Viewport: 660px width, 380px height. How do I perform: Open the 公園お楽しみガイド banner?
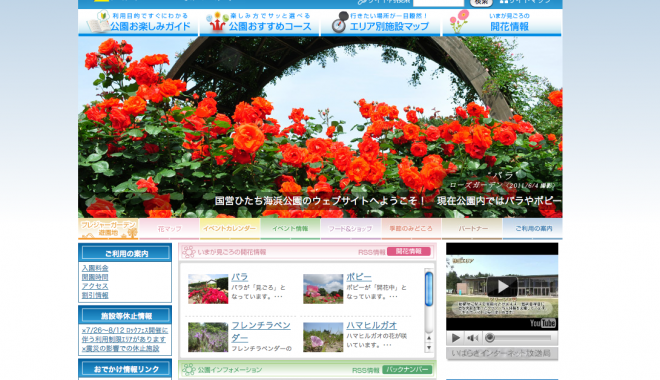tap(138, 22)
